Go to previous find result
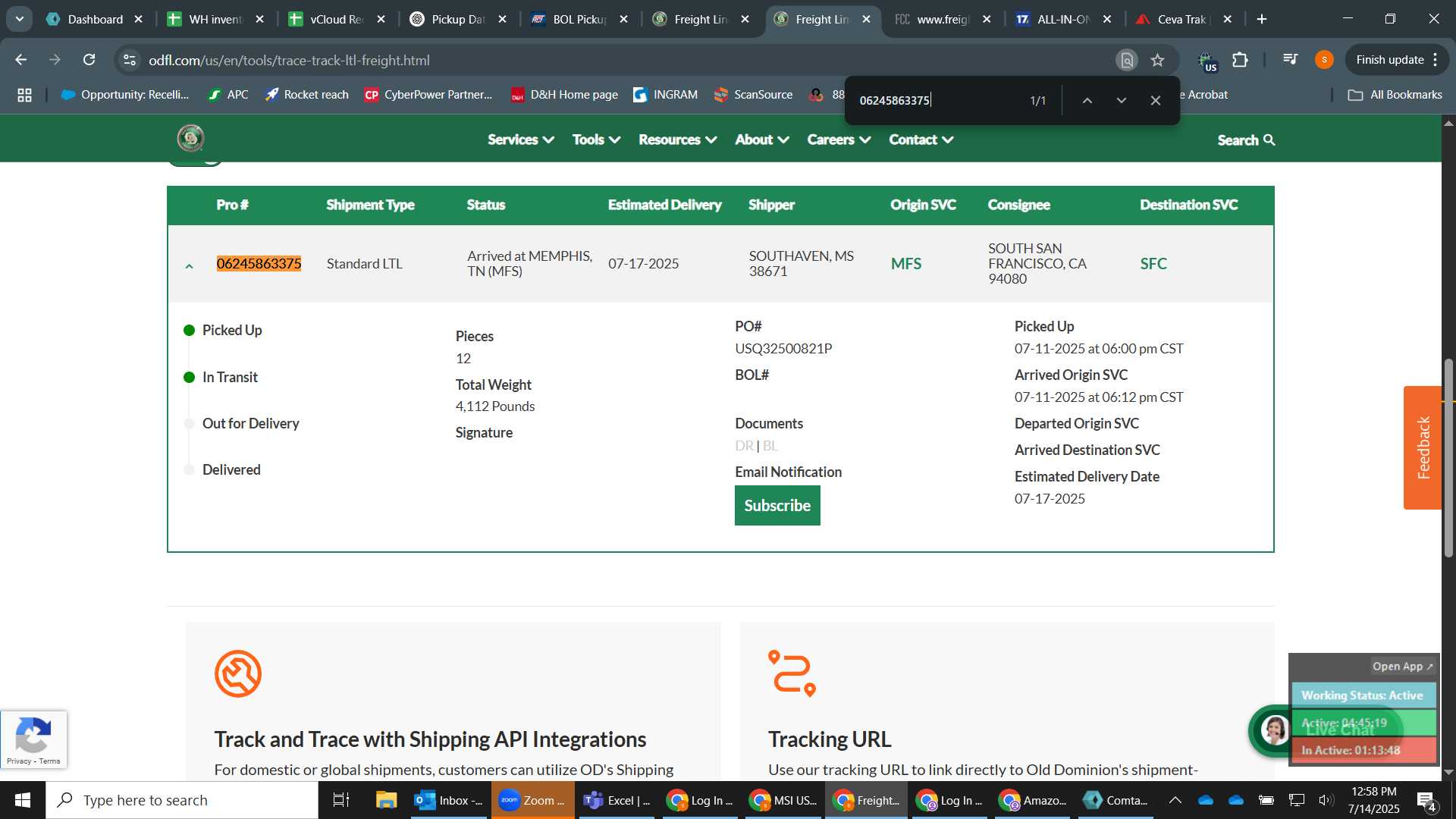This screenshot has width=1456, height=819. (1087, 100)
